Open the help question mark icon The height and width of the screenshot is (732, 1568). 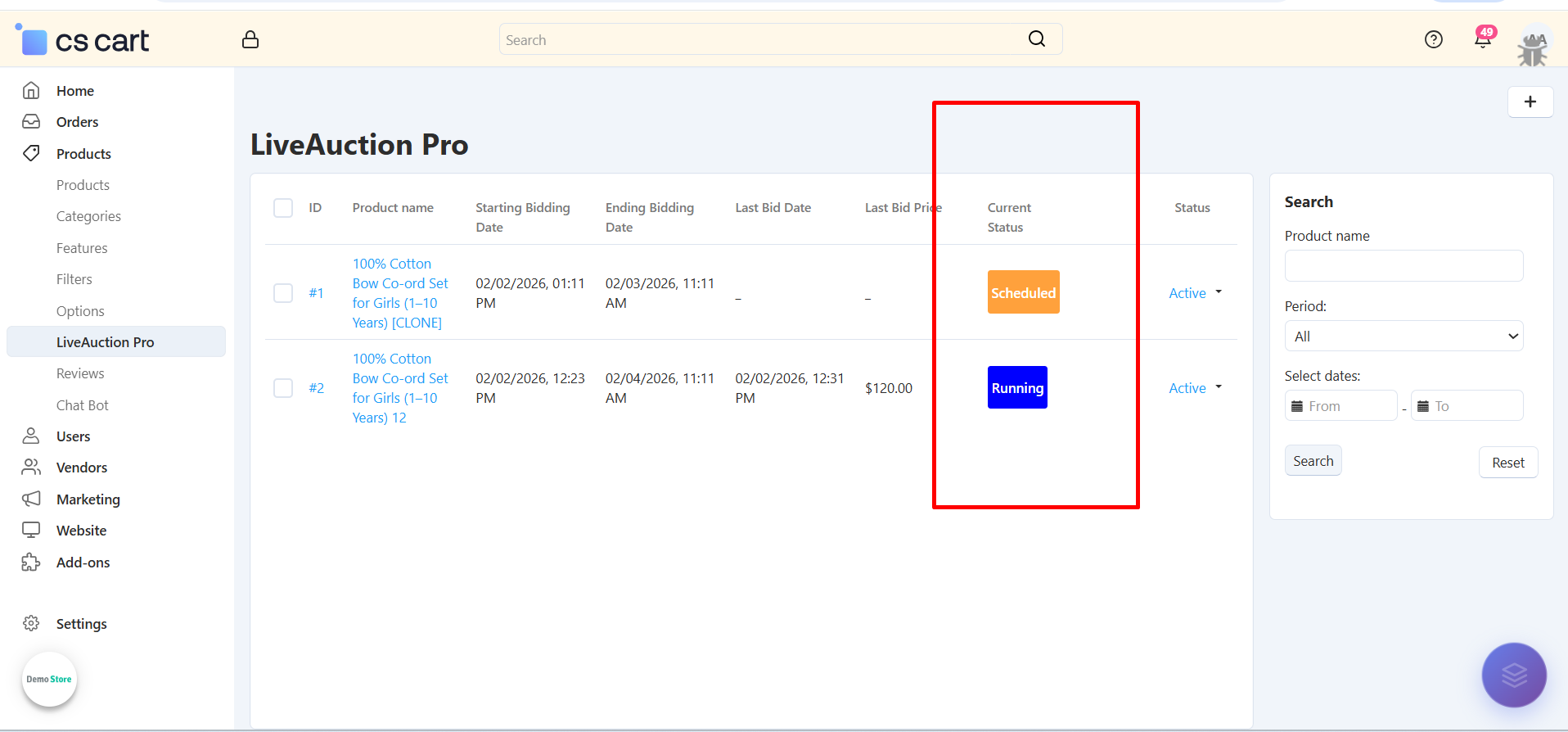pos(1433,39)
